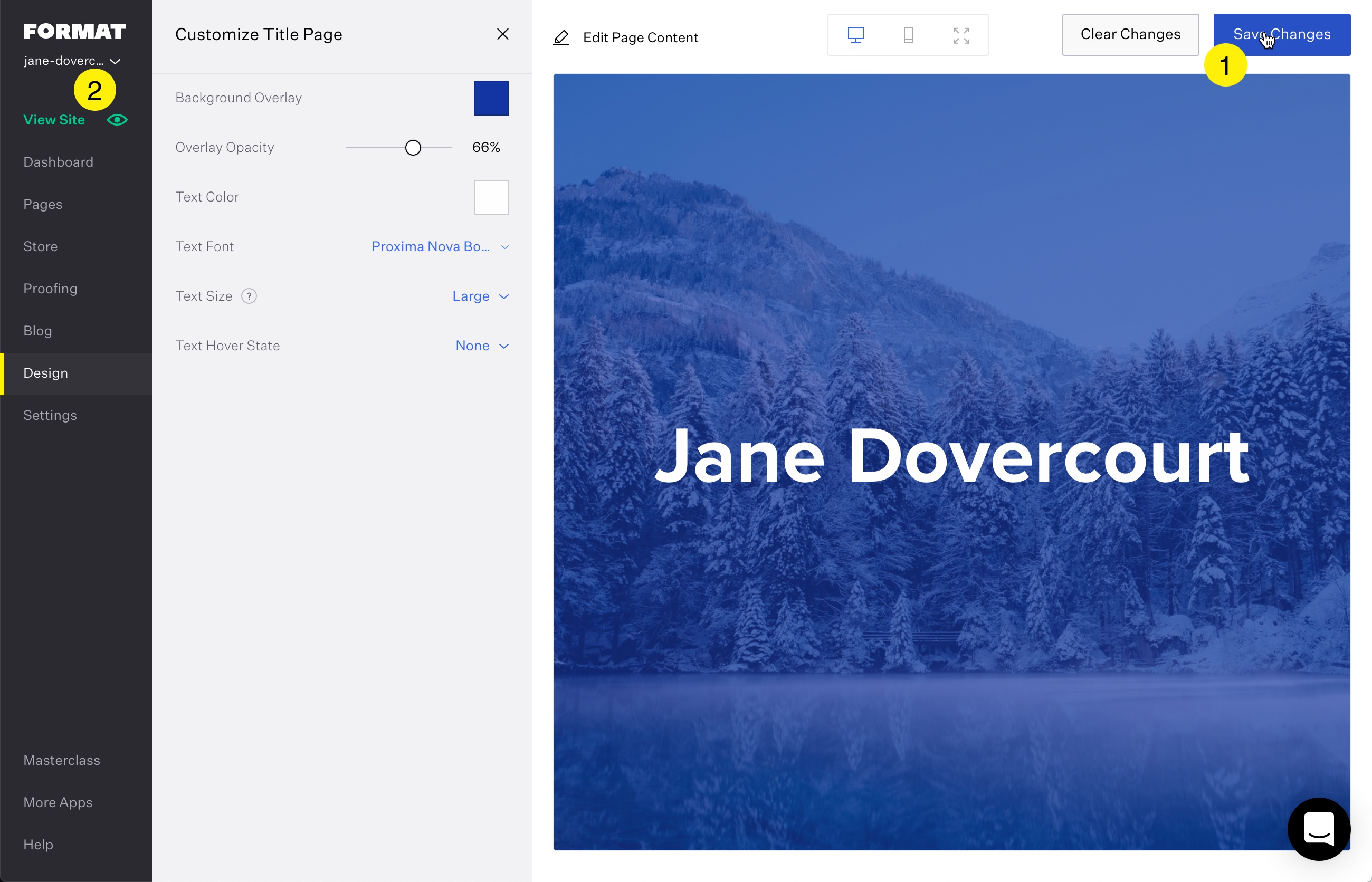Expand the jane-doverc... account dropdown
The image size is (1372, 882).
click(72, 61)
